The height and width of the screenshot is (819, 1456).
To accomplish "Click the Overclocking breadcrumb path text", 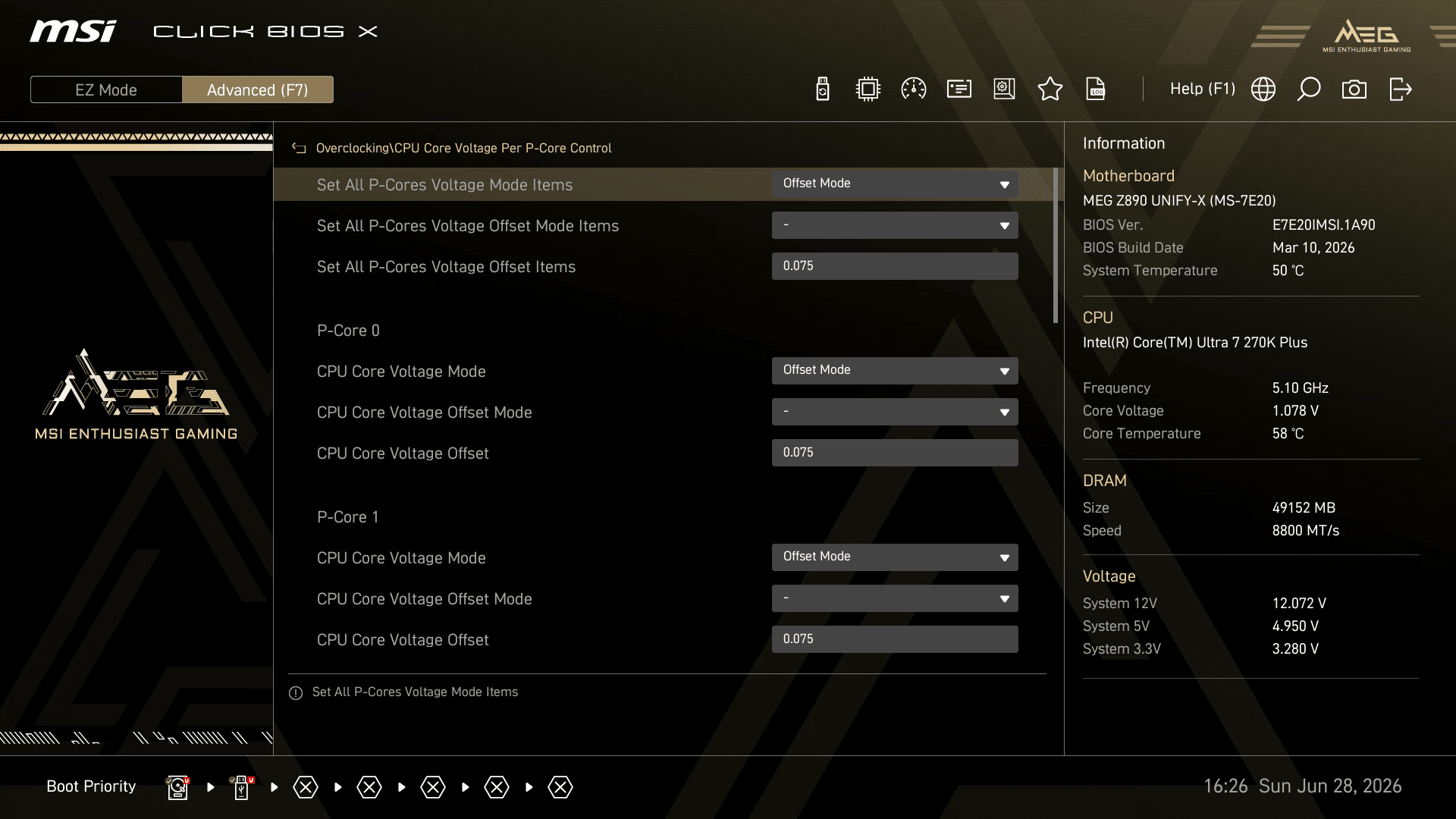I will coord(463,149).
